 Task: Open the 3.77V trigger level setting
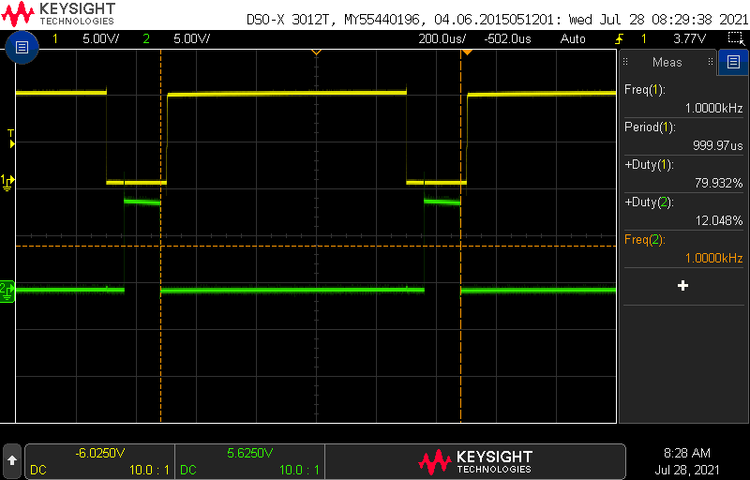click(693, 38)
